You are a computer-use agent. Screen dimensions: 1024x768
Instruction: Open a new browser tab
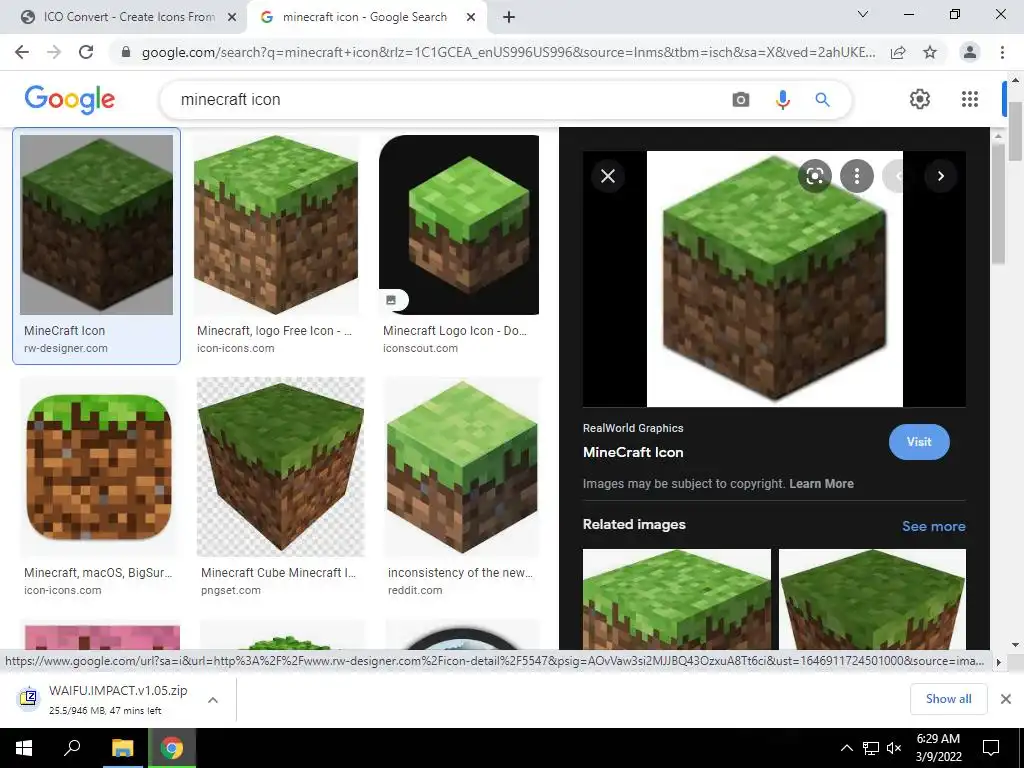point(509,17)
